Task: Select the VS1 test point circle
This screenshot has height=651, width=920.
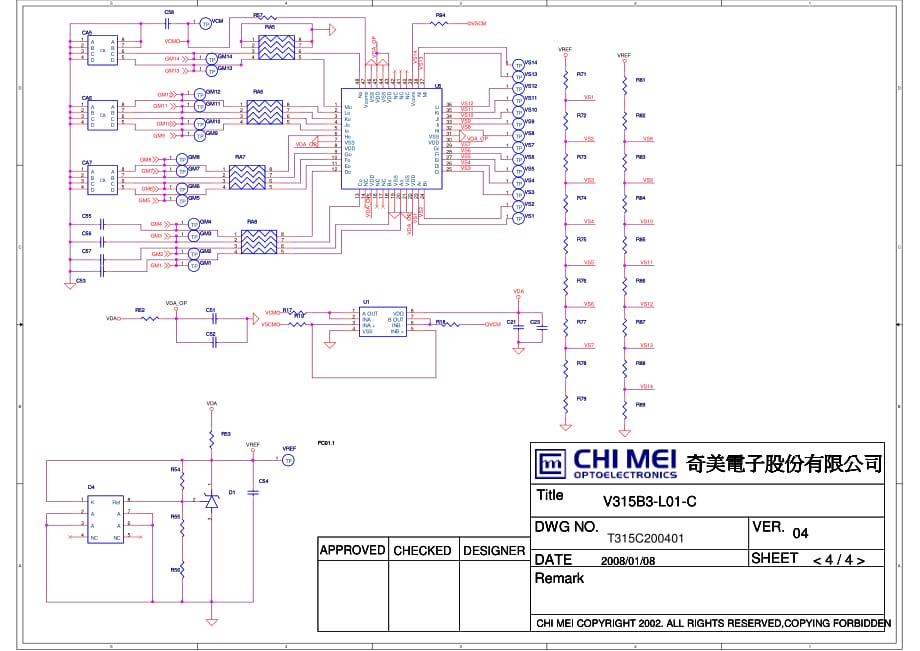Action: pos(518,217)
